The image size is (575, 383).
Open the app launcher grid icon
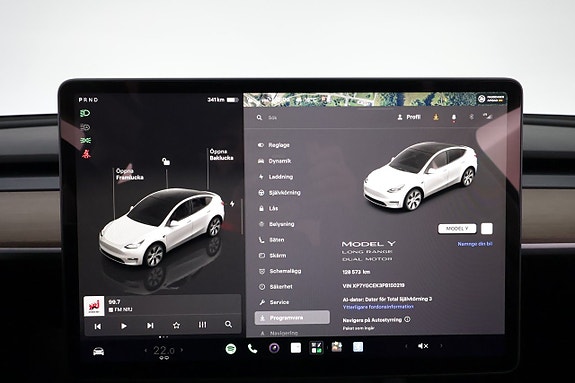coord(316,347)
